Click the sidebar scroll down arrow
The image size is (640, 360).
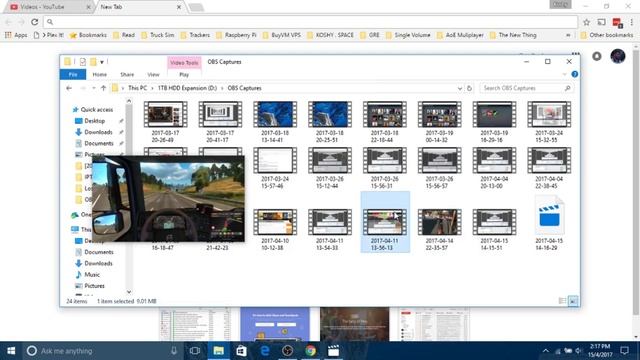pyautogui.click(x=129, y=292)
